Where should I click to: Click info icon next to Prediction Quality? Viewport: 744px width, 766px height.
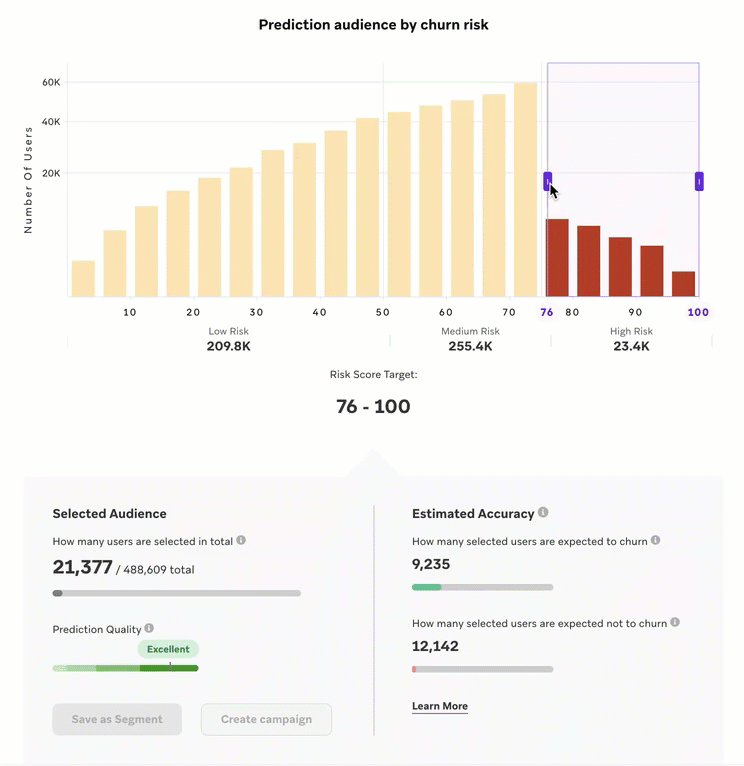(149, 628)
